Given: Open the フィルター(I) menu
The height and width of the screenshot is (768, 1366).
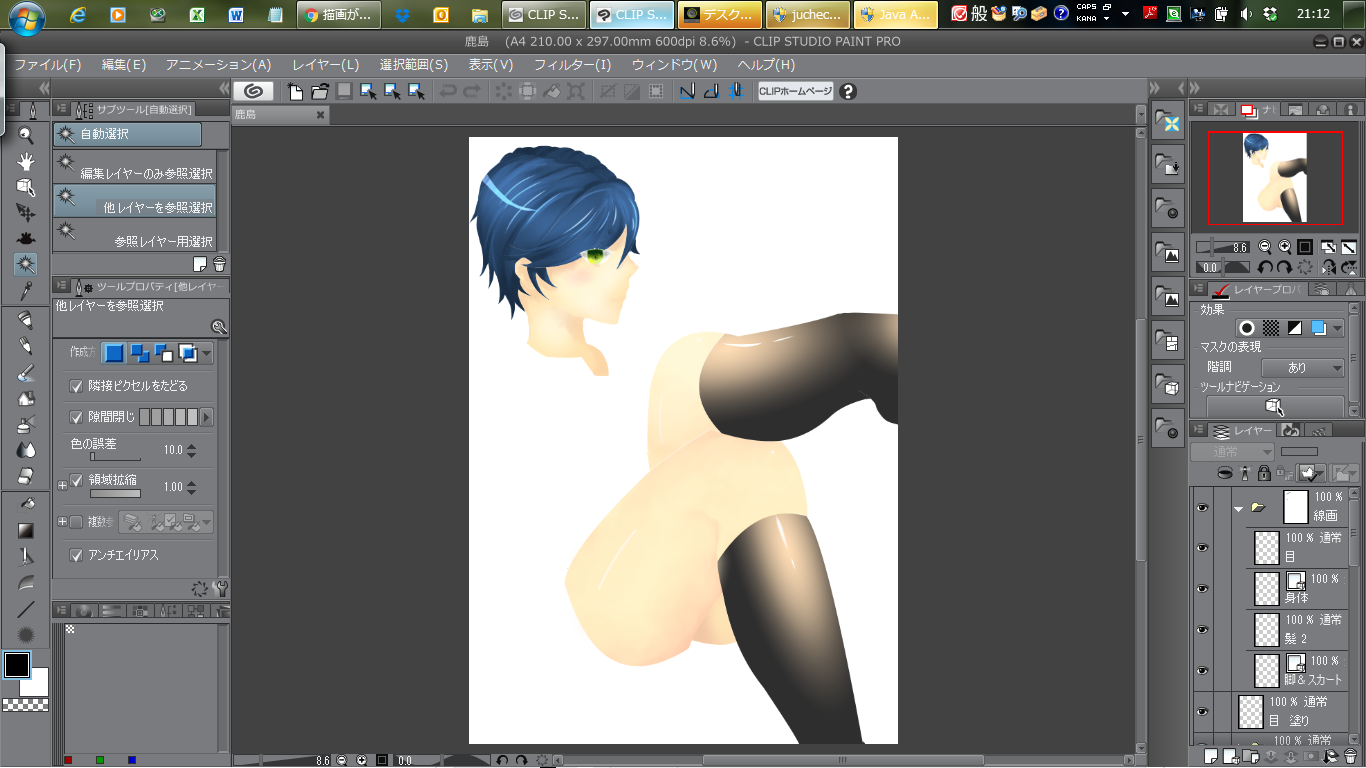Looking at the screenshot, I should click(x=572, y=65).
